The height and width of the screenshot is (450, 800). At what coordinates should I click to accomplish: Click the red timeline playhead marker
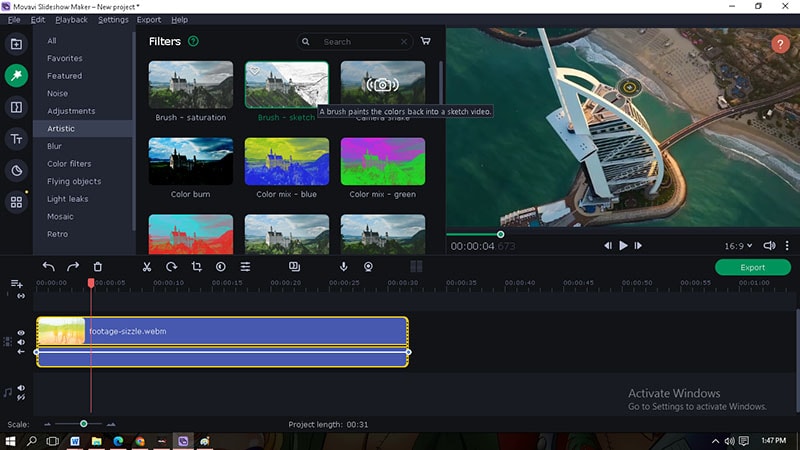91,283
